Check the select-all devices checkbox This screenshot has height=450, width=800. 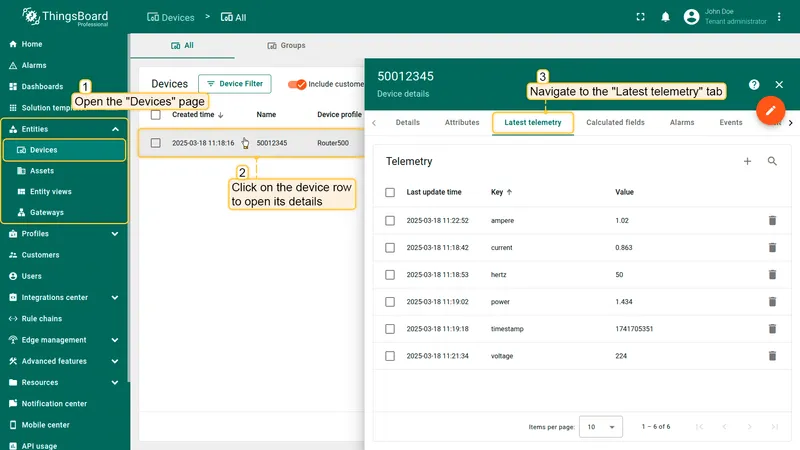(156, 115)
